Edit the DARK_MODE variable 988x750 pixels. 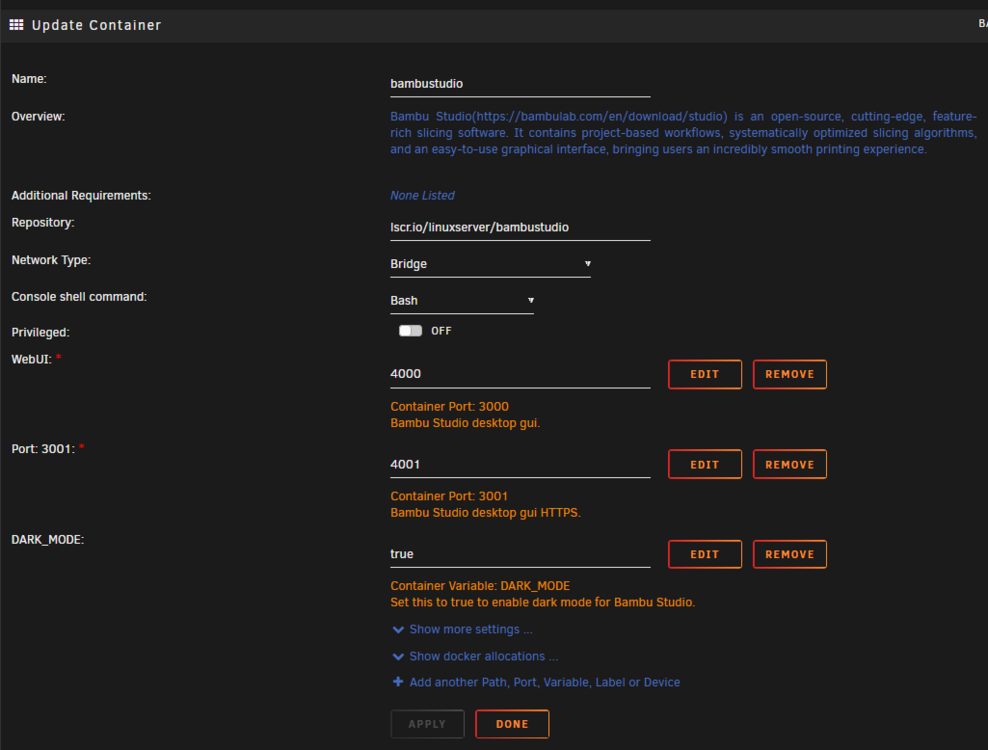[704, 555]
